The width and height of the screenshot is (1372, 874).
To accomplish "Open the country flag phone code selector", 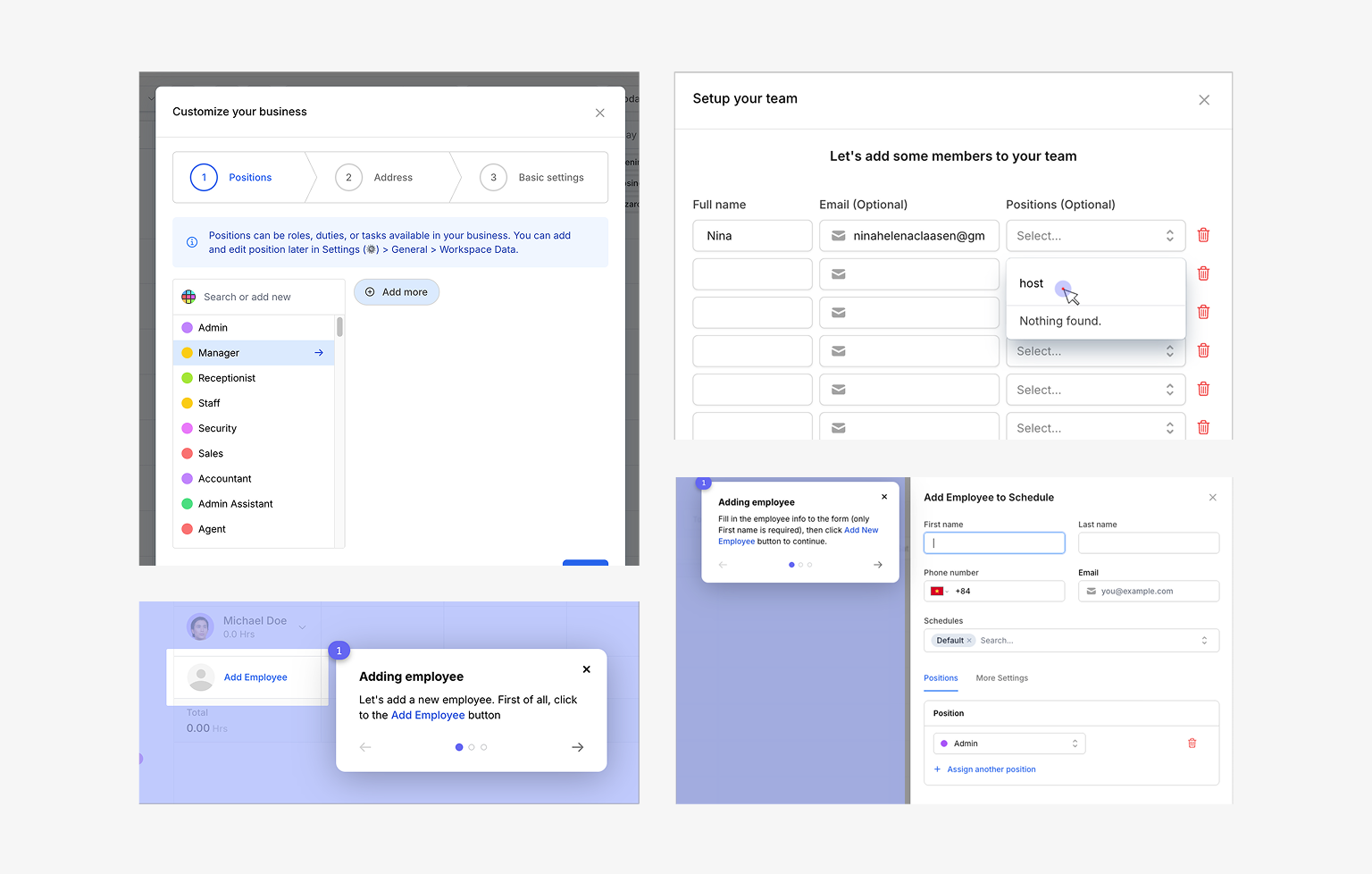I will click(939, 591).
